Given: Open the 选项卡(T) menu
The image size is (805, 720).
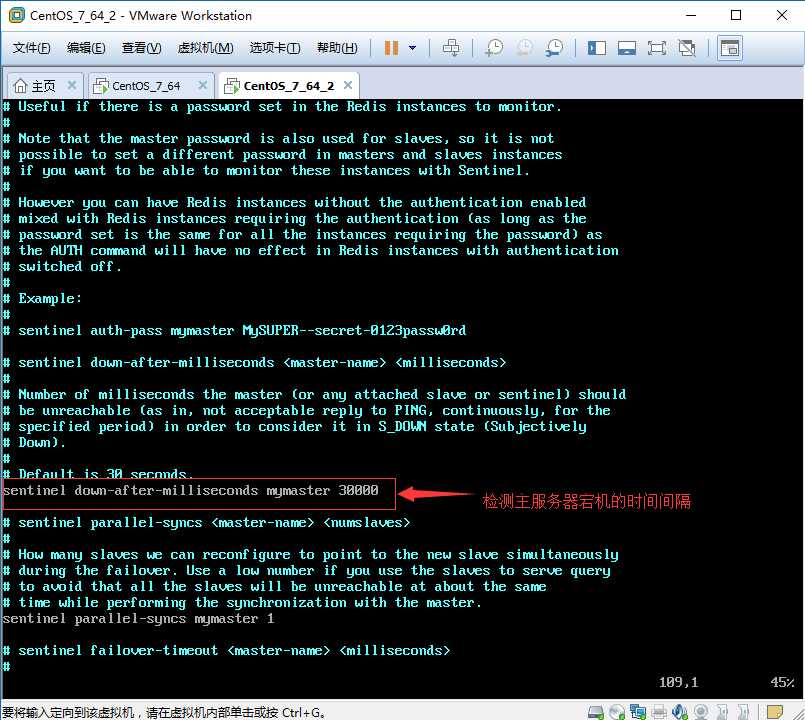Looking at the screenshot, I should (275, 48).
